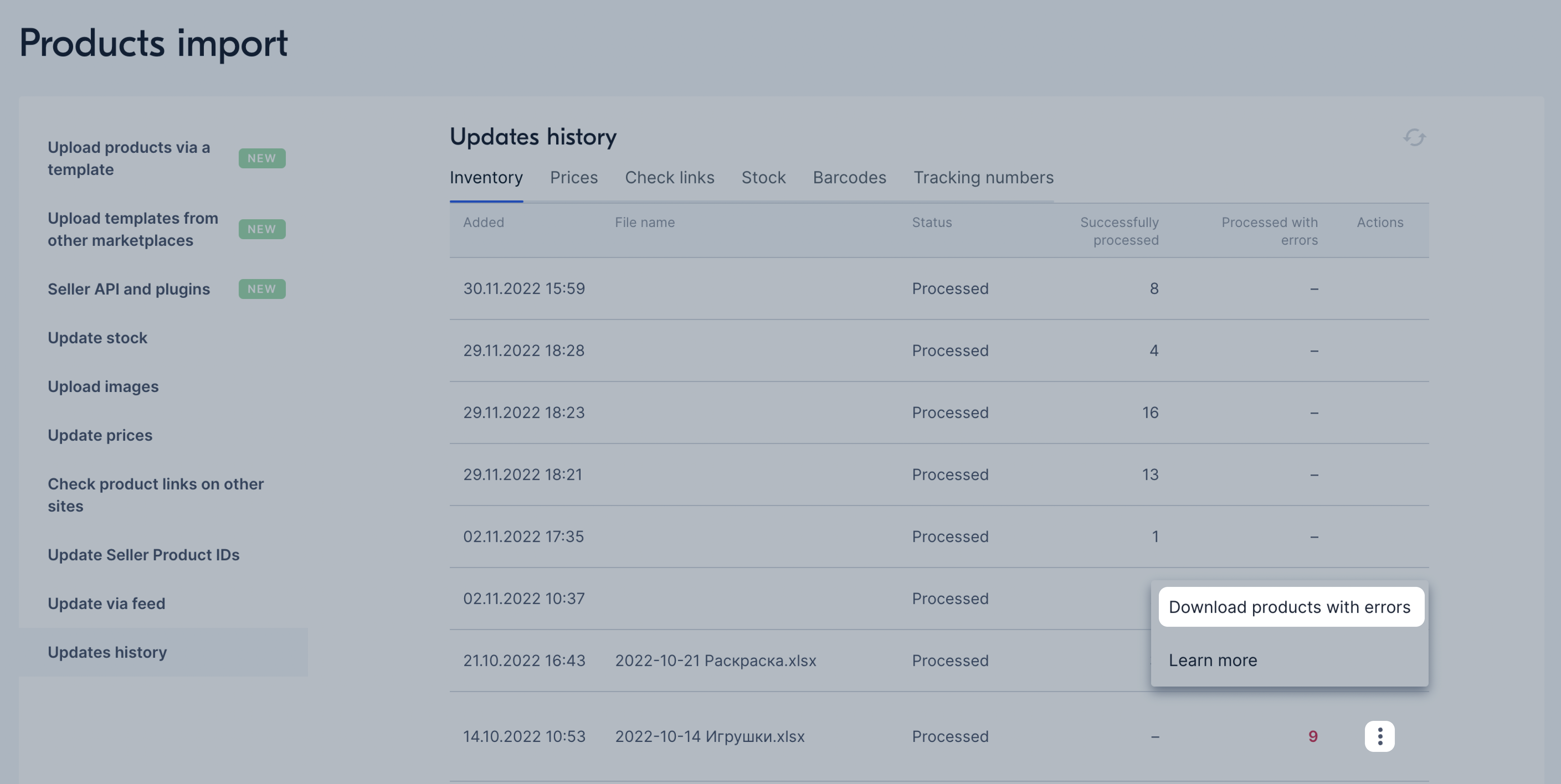Click the three-dot actions button for Игрушки.xlsx
Image resolution: width=1561 pixels, height=784 pixels.
(x=1379, y=736)
